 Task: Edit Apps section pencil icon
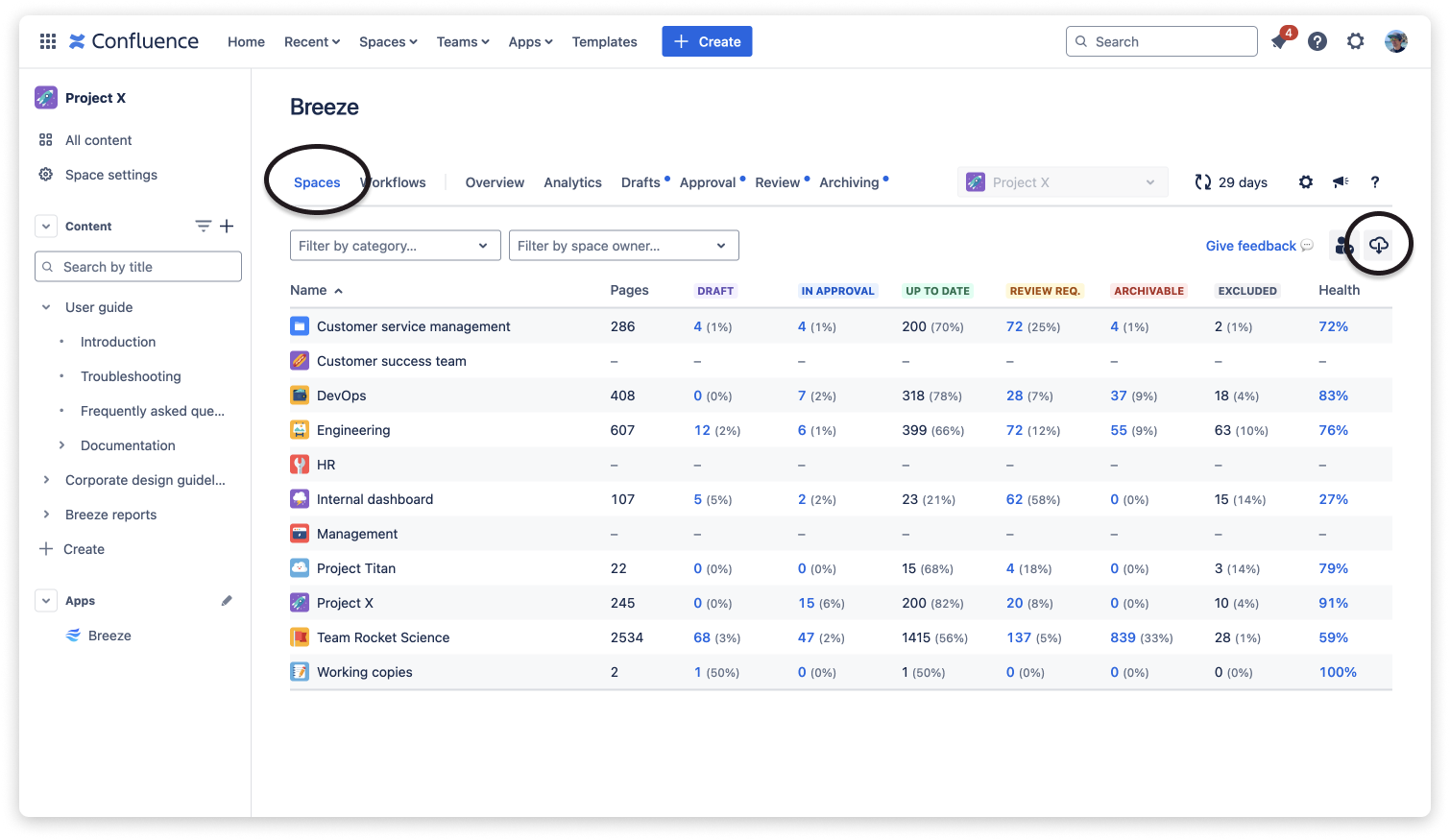[227, 601]
